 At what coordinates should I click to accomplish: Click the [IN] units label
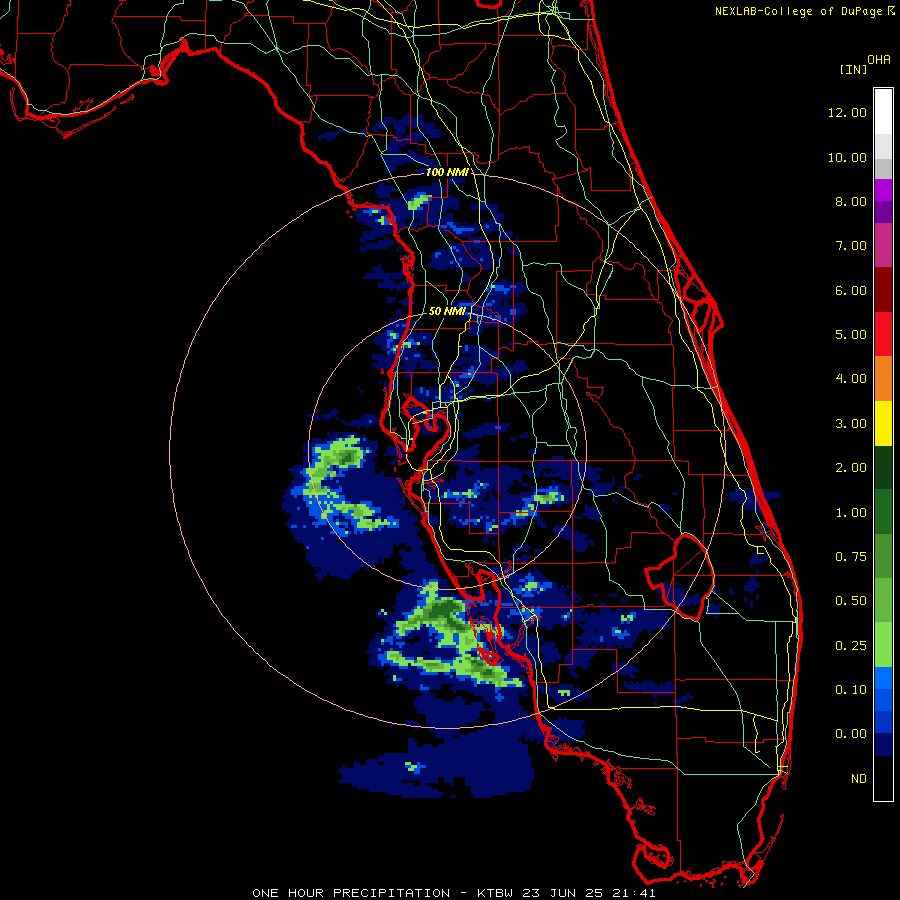pos(853,69)
